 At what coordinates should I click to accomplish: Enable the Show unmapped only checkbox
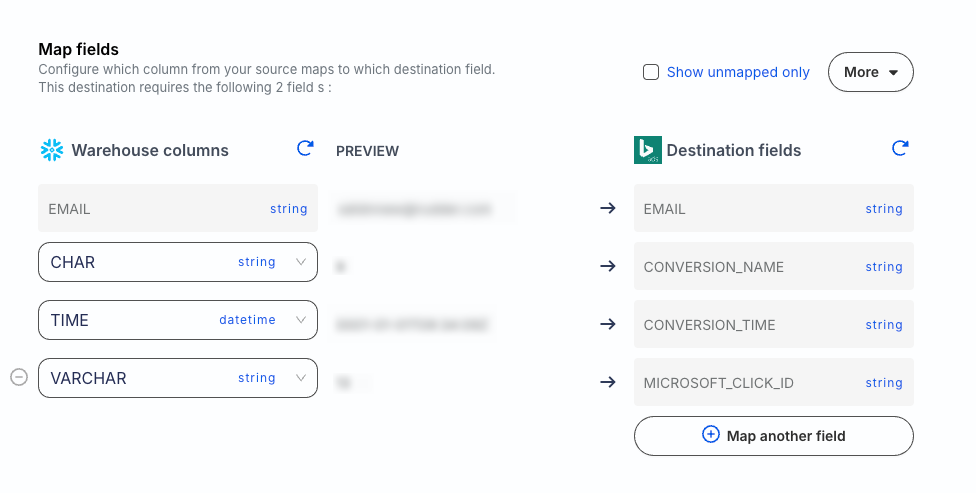(651, 72)
